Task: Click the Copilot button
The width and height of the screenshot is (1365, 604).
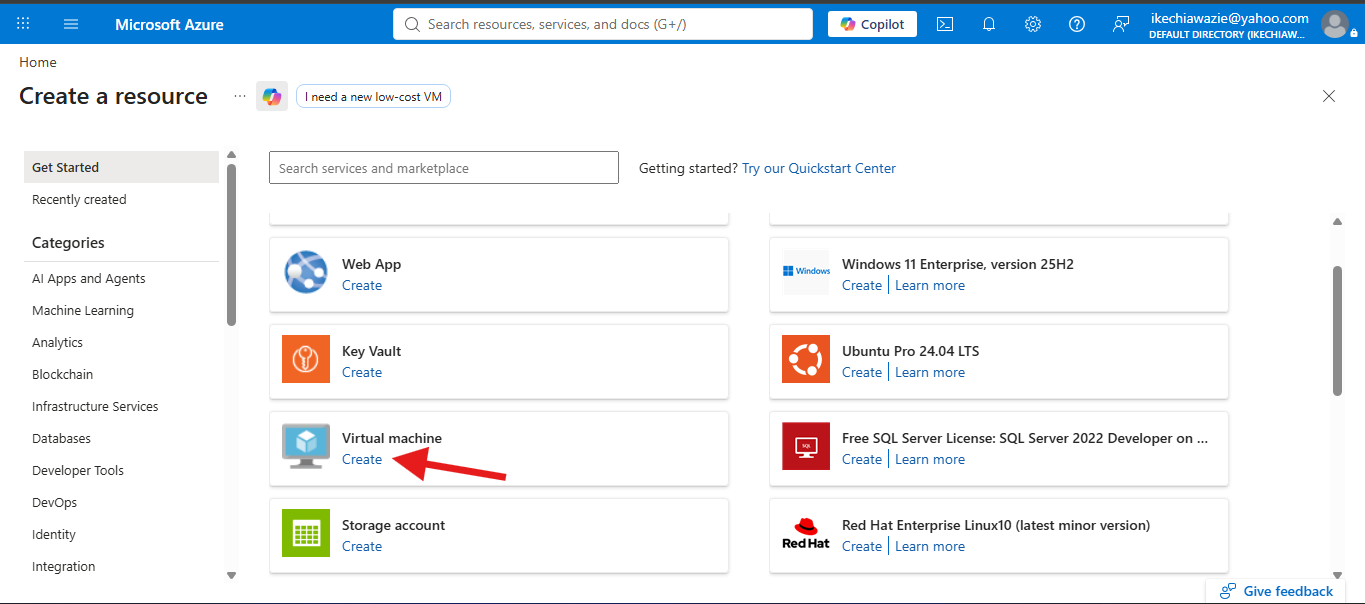Action: [x=872, y=24]
